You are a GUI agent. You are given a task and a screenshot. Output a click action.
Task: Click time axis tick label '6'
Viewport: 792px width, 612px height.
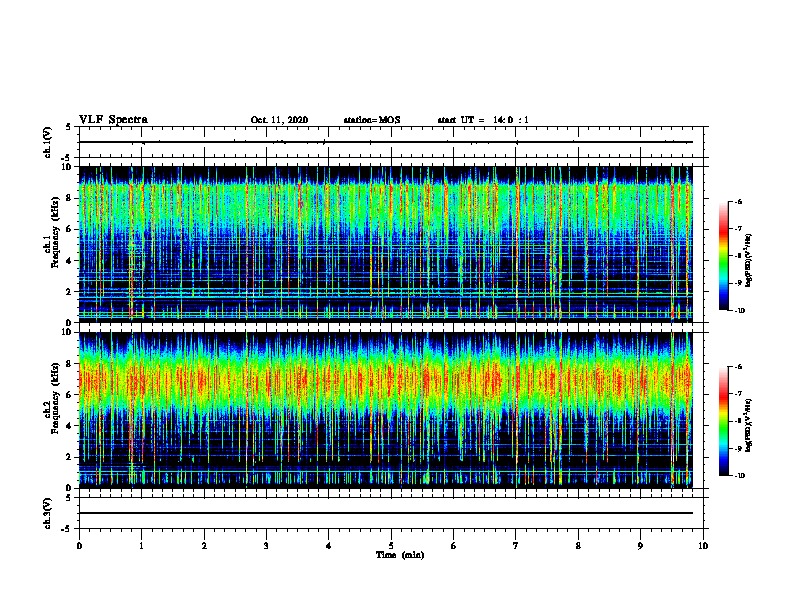pos(454,545)
